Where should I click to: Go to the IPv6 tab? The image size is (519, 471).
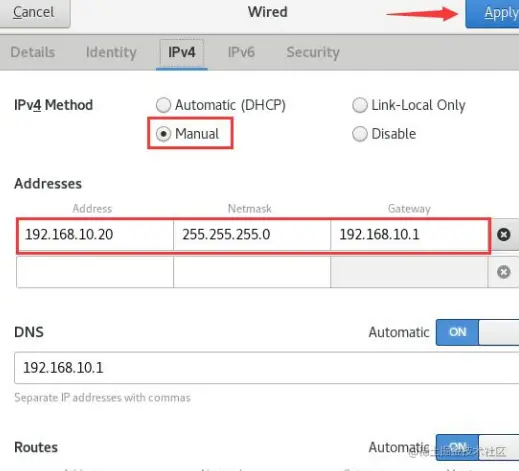pyautogui.click(x=241, y=52)
